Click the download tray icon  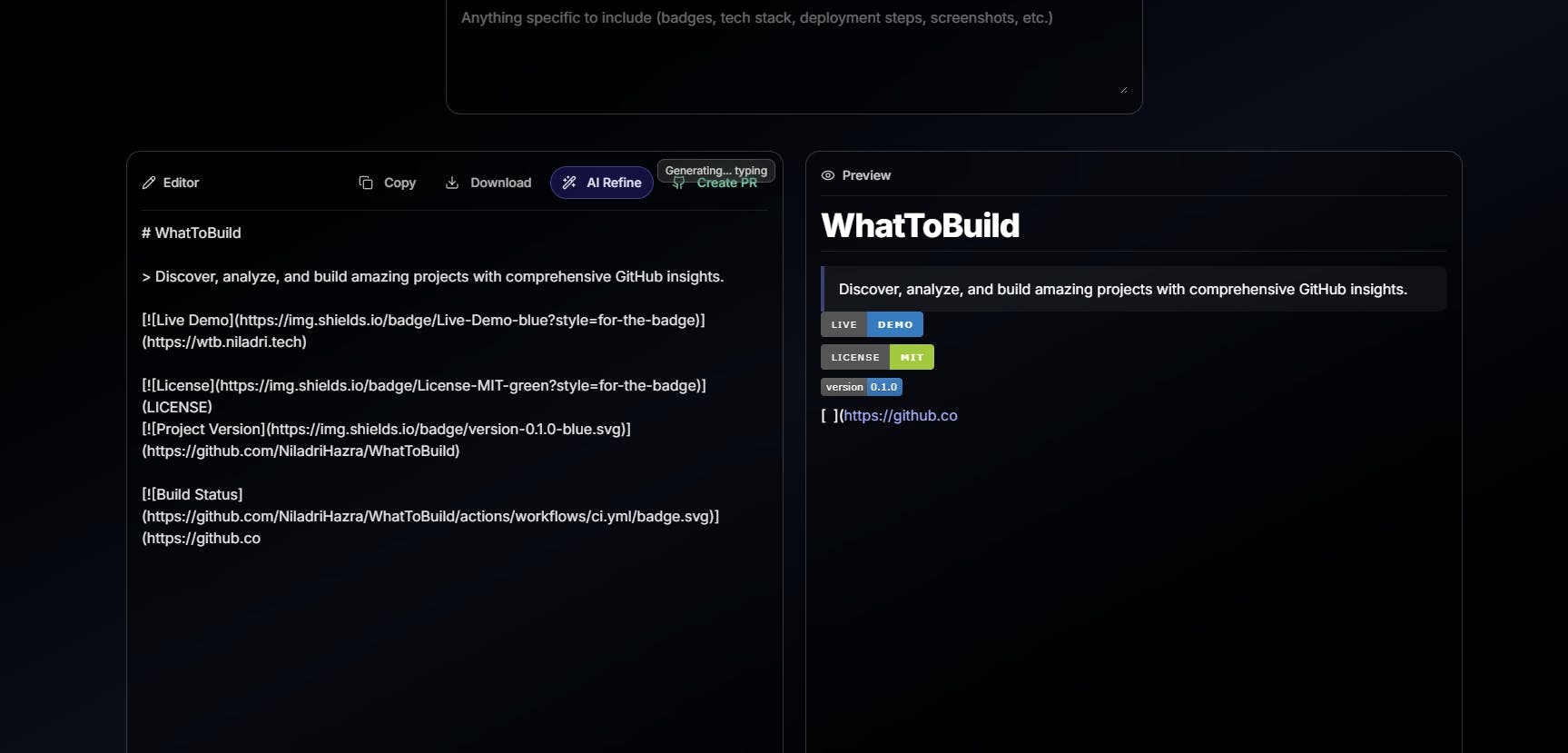pos(452,183)
